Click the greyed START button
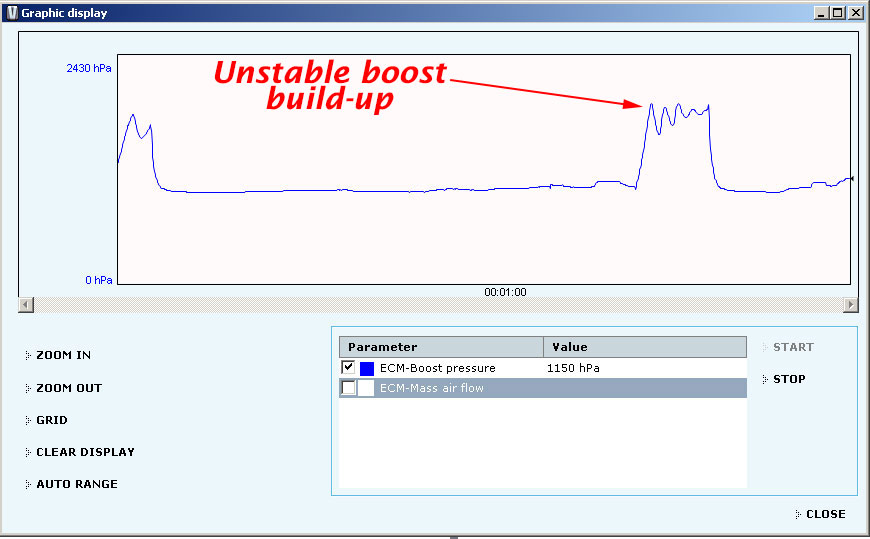 pyautogui.click(x=788, y=347)
